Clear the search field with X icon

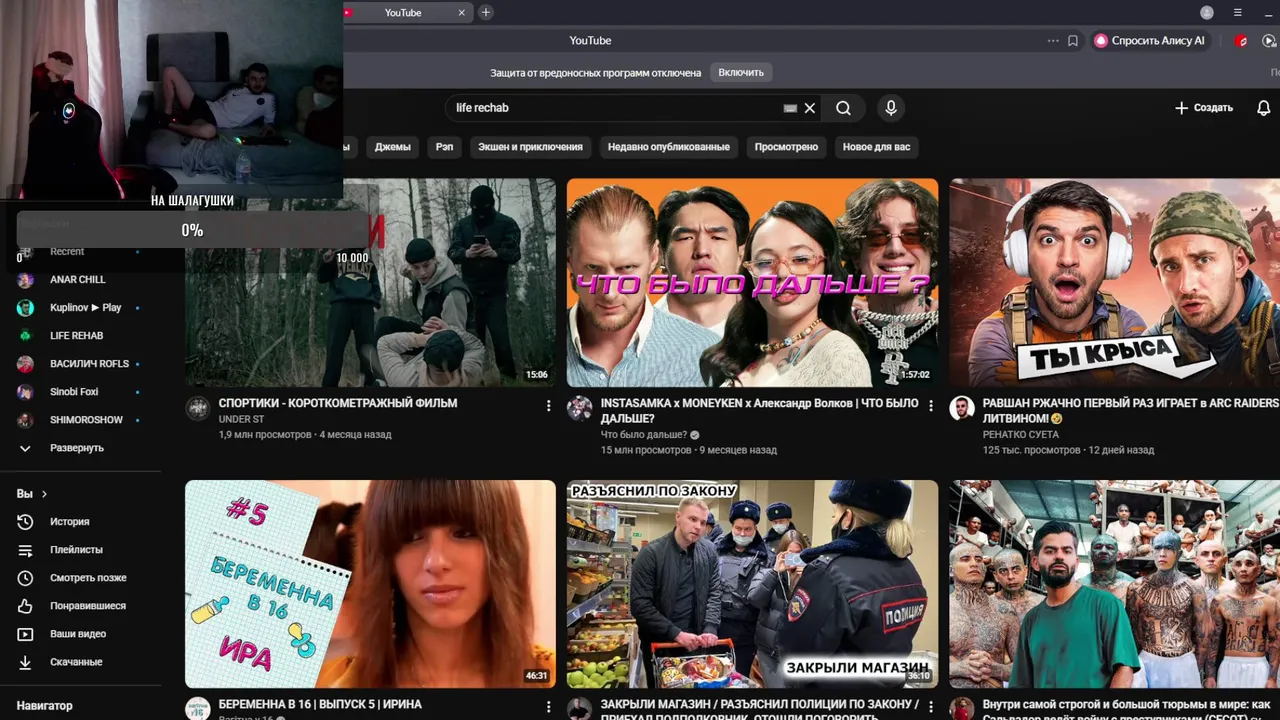pos(810,108)
